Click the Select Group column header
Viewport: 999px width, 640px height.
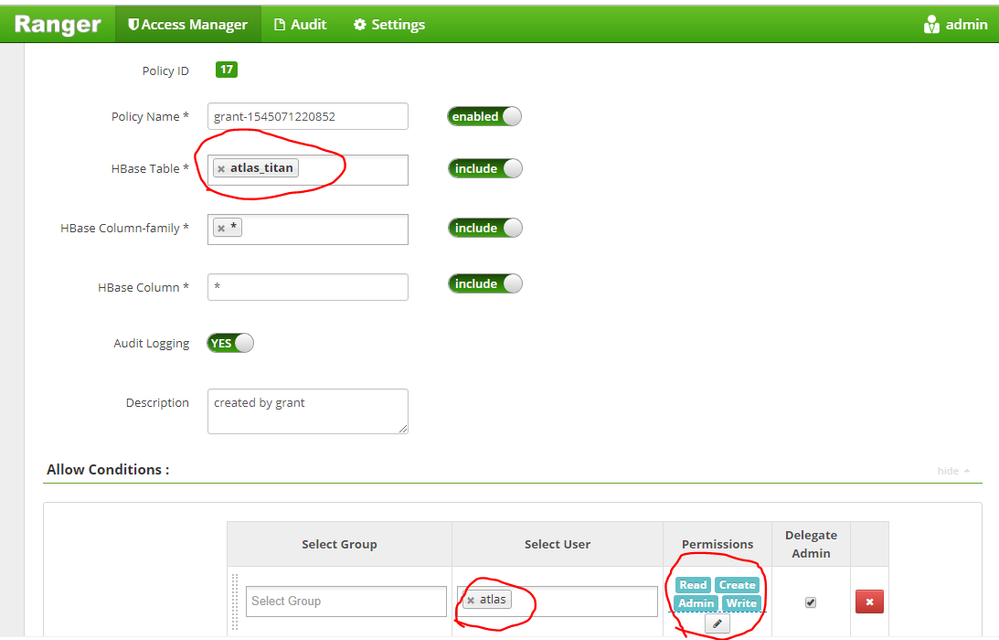[x=340, y=544]
